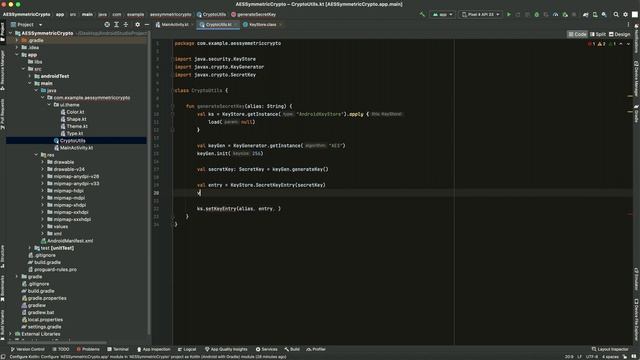Open the Terminal tool window tab
Image resolution: width=640 pixels, height=360 pixels.
pos(118,349)
